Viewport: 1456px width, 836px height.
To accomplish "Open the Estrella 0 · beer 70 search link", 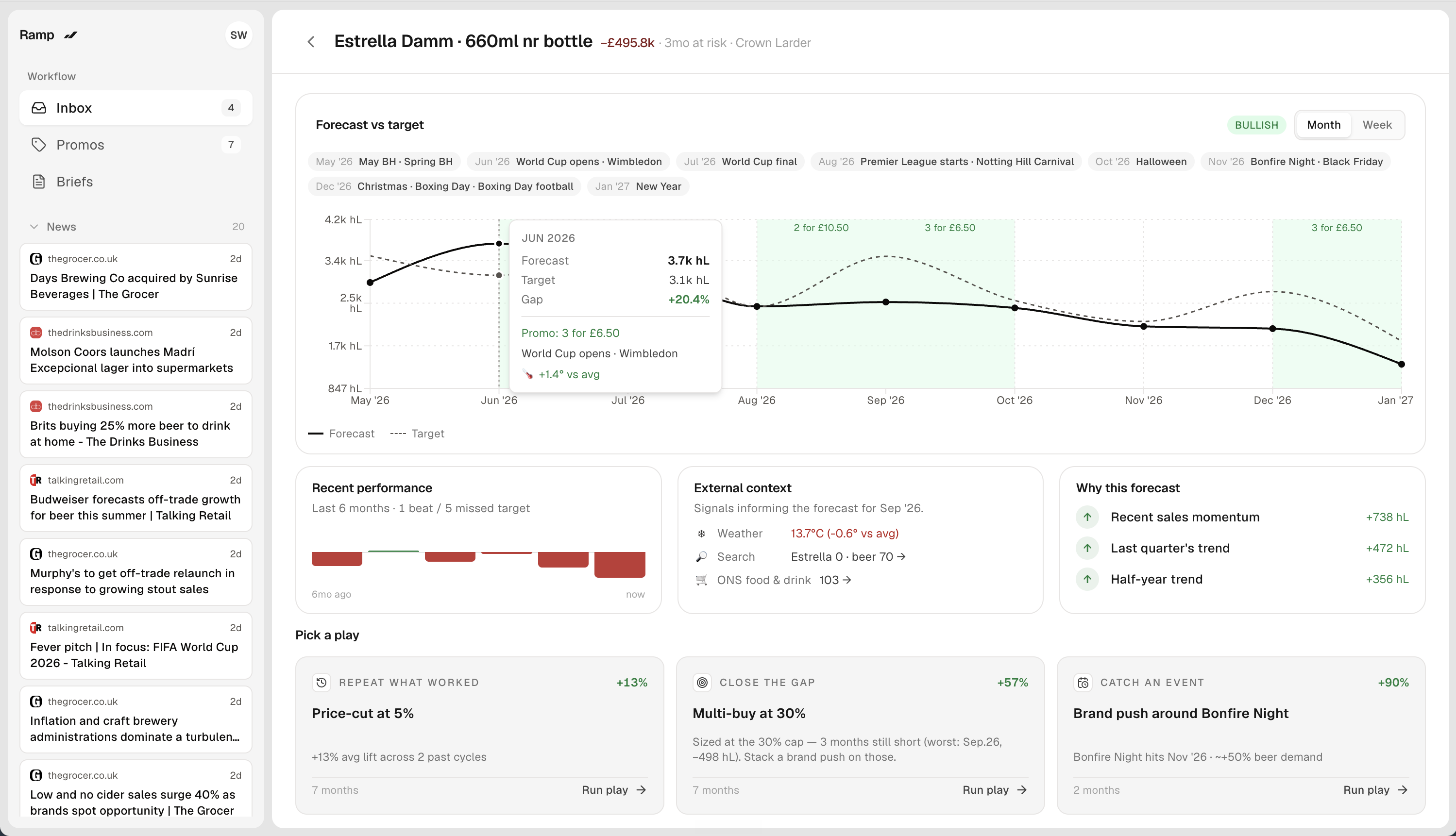I will [848, 557].
